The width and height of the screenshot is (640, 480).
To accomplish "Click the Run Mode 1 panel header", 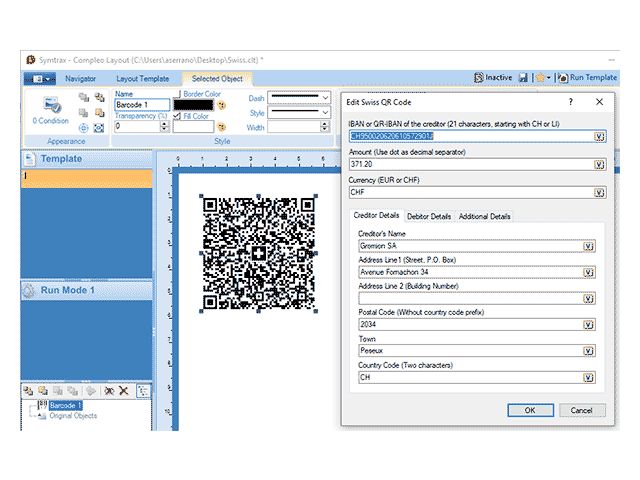I will coord(87,291).
